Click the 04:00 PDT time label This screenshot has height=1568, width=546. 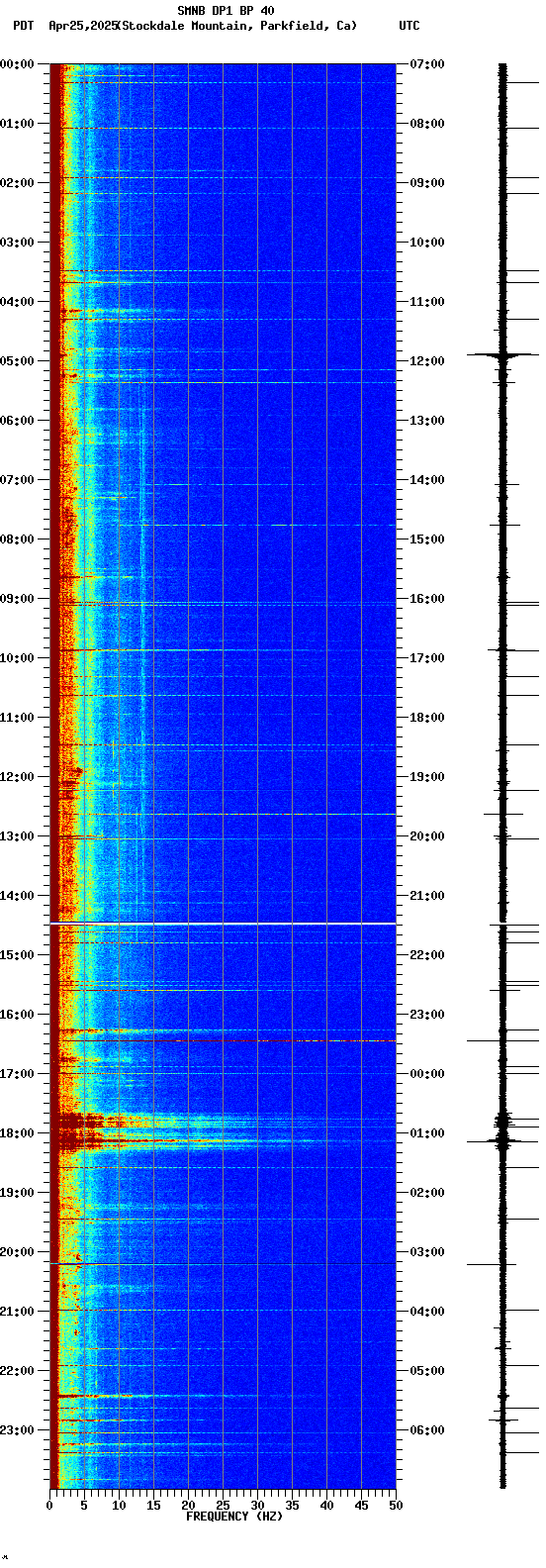click(17, 302)
